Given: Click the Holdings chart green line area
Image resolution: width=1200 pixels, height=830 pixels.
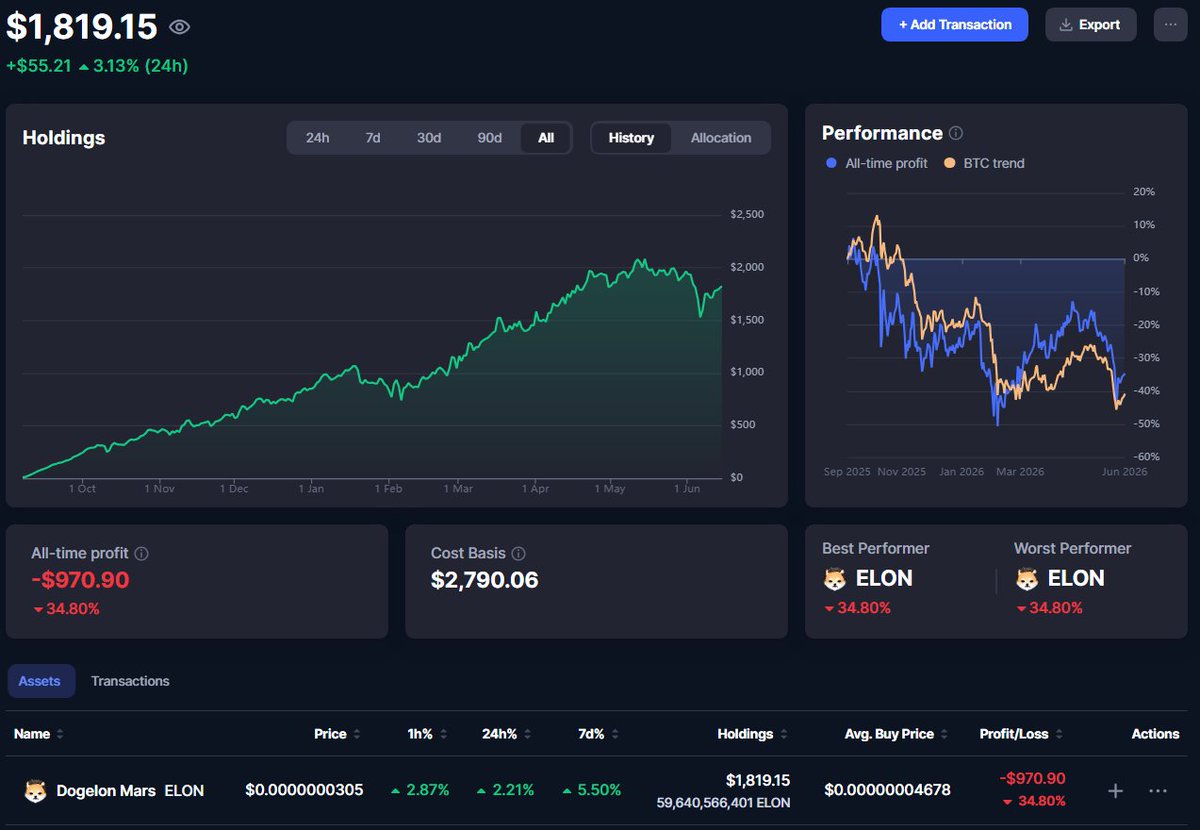Looking at the screenshot, I should pyautogui.click(x=371, y=370).
